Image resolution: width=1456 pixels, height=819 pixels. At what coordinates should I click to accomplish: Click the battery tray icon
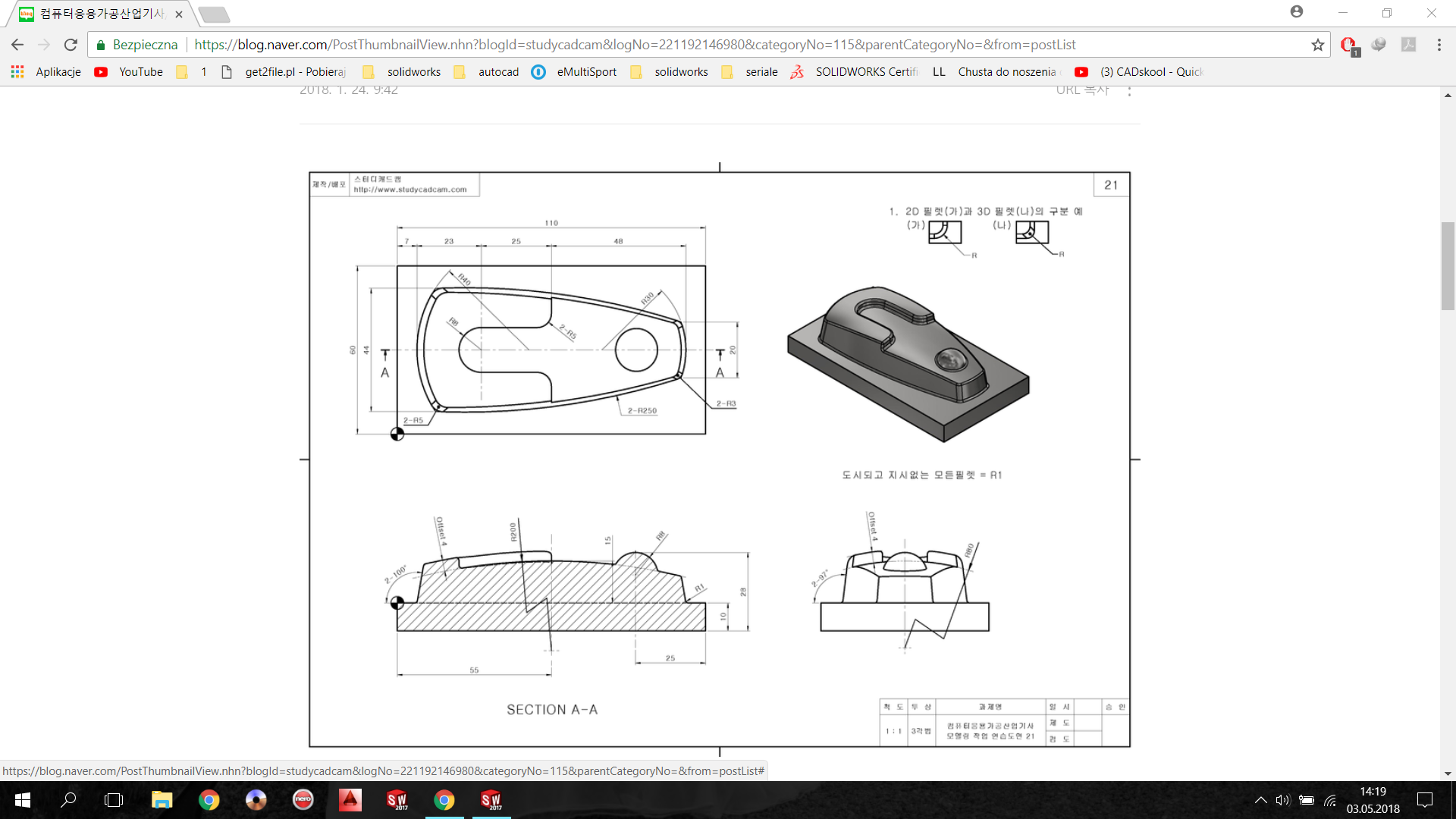1306,800
